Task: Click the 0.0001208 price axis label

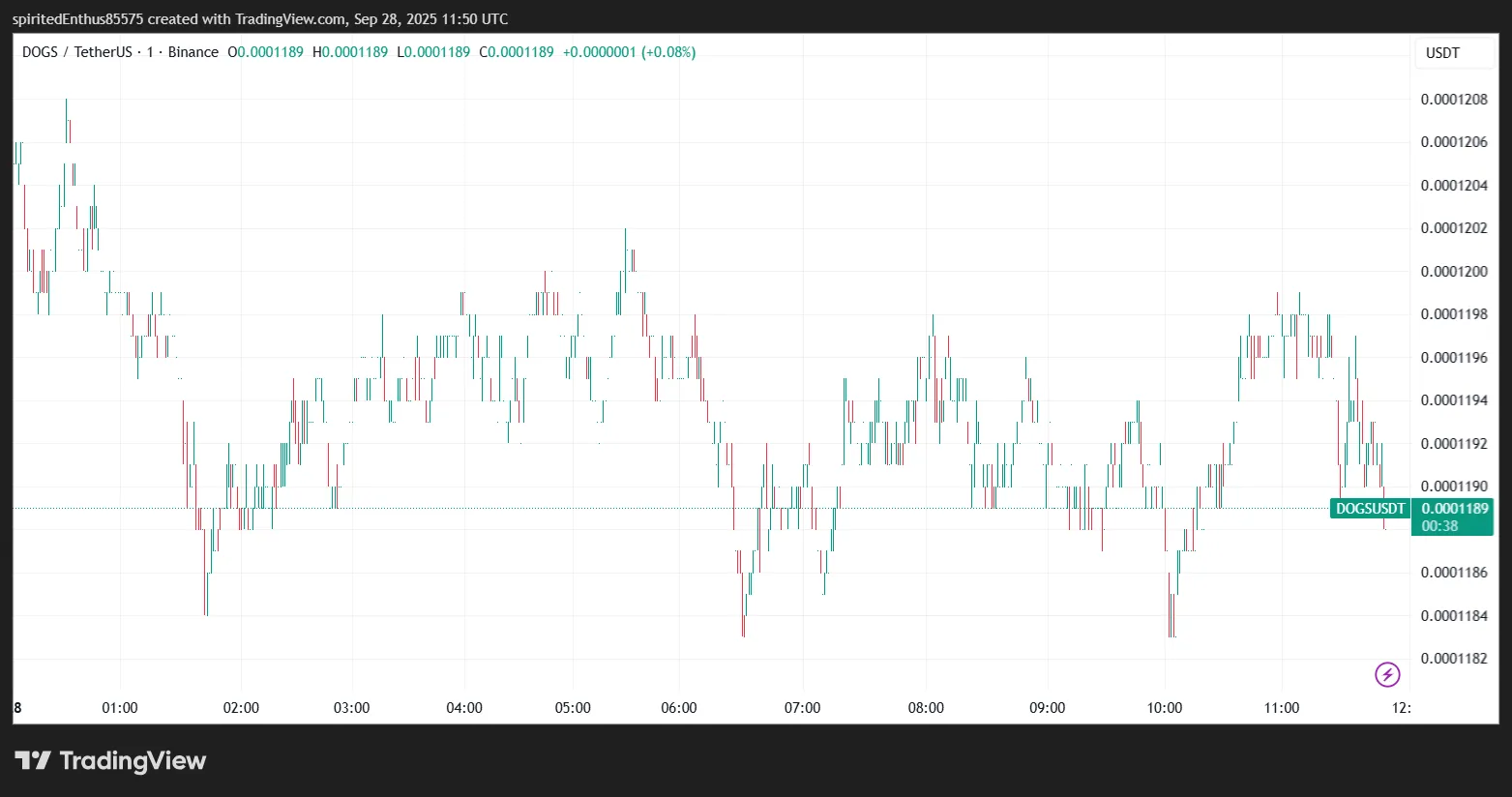Action: pyautogui.click(x=1454, y=100)
